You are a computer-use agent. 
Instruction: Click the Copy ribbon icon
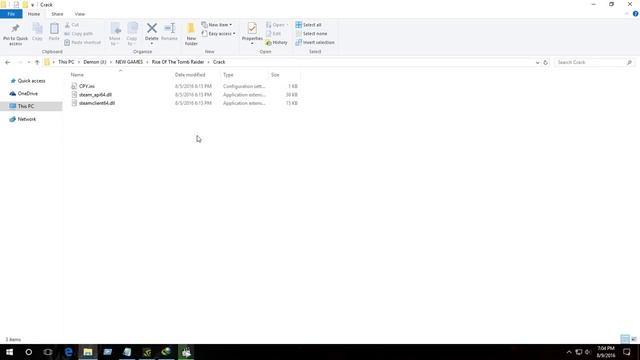[37, 32]
